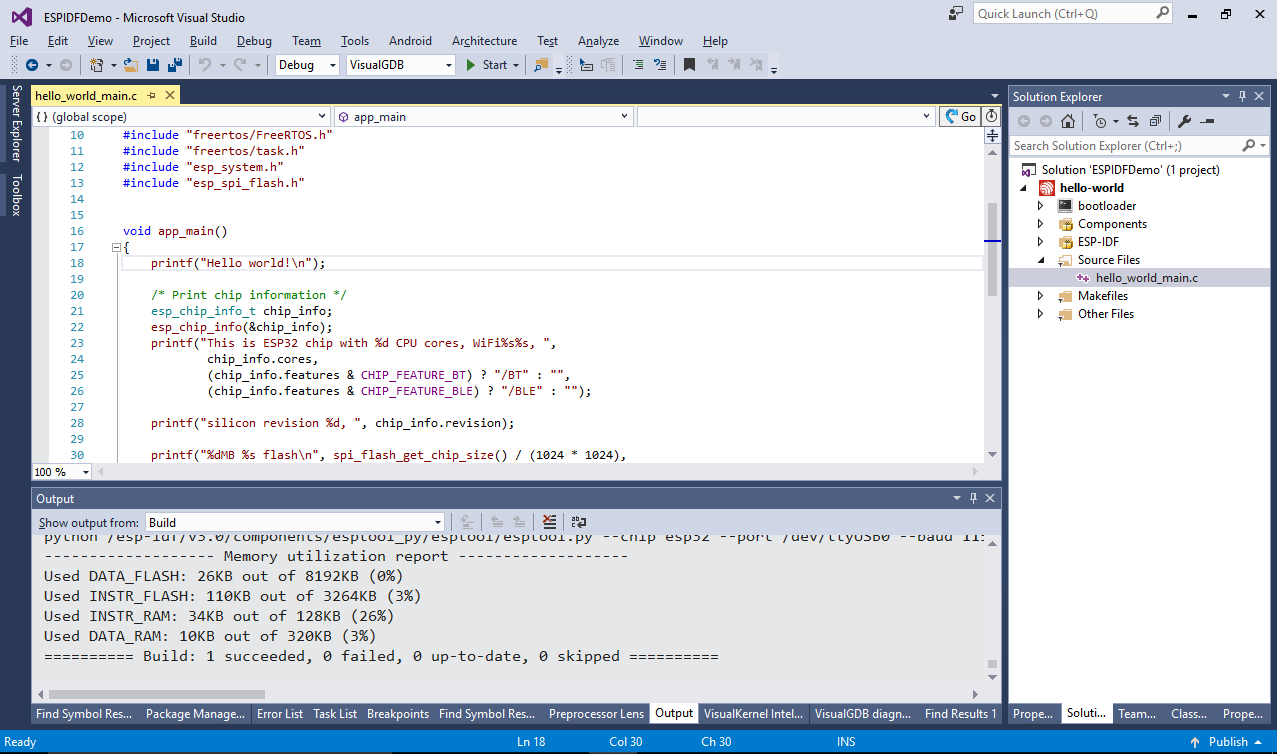The image size is (1277, 754).
Task: Click the split editor handle above scrollbar
Action: pos(992,135)
